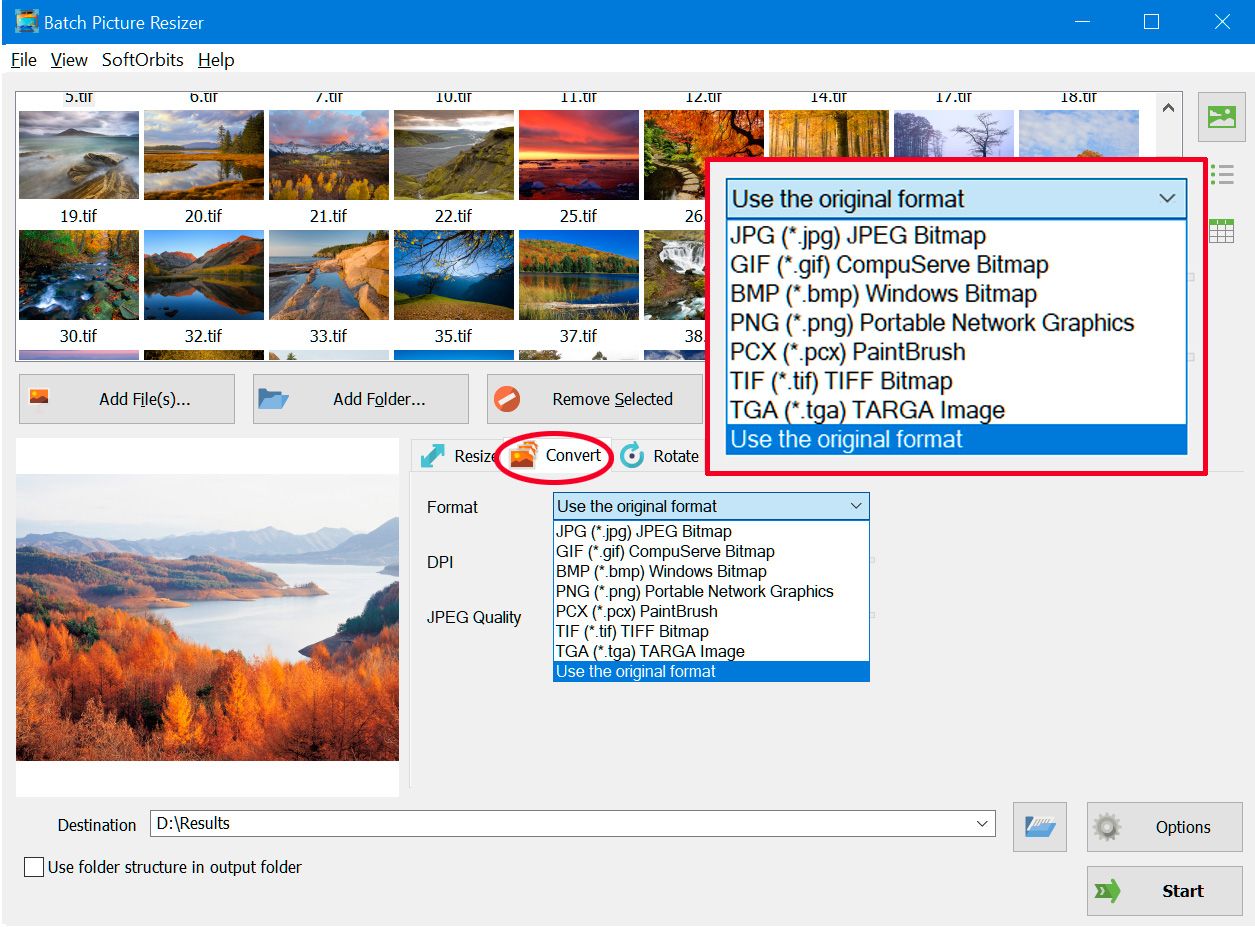Viewport: 1255px width, 927px height.
Task: Click the thumbnail view icon in right sidebar
Action: (1221, 116)
